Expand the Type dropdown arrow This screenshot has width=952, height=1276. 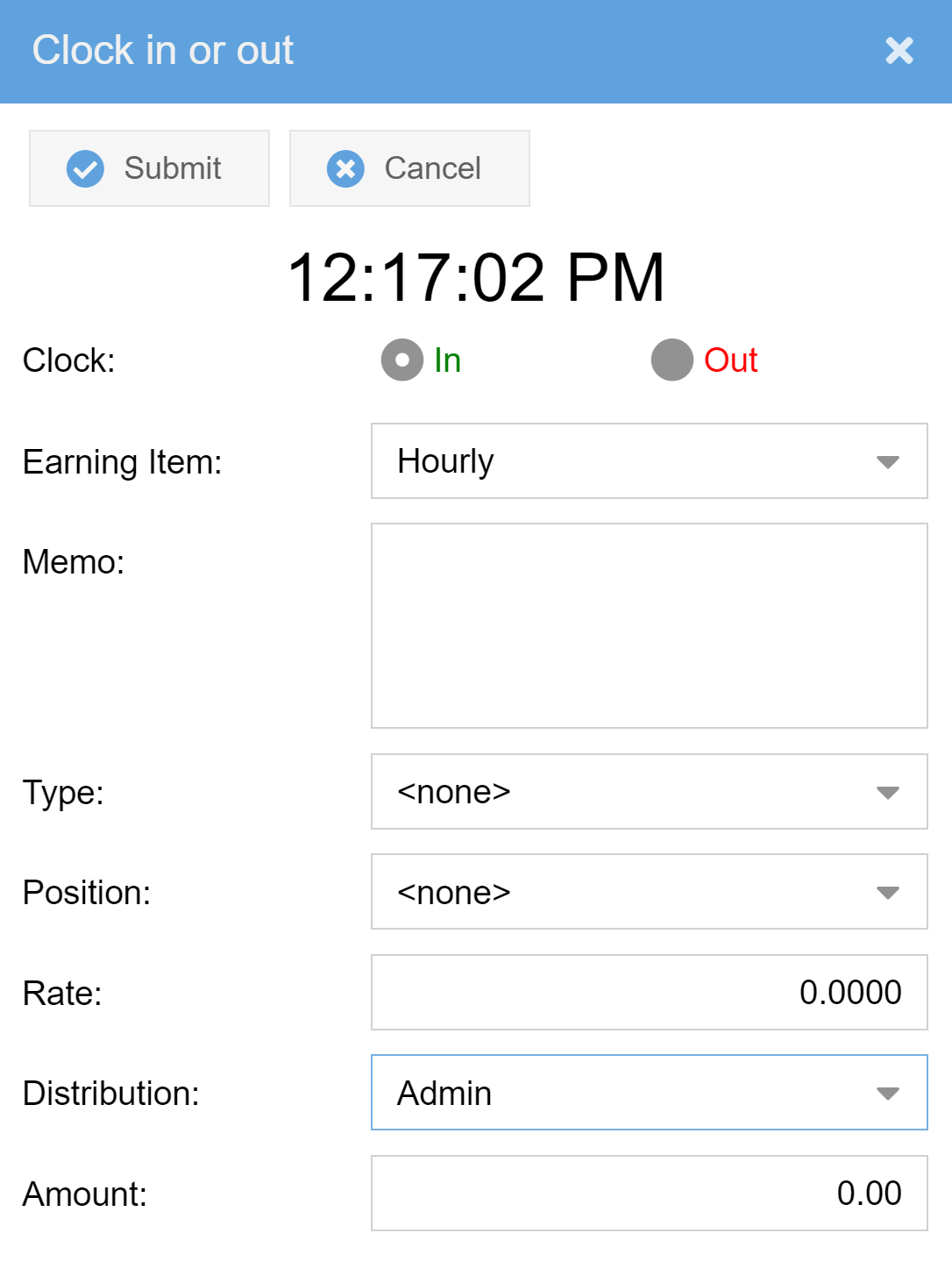[x=888, y=793]
